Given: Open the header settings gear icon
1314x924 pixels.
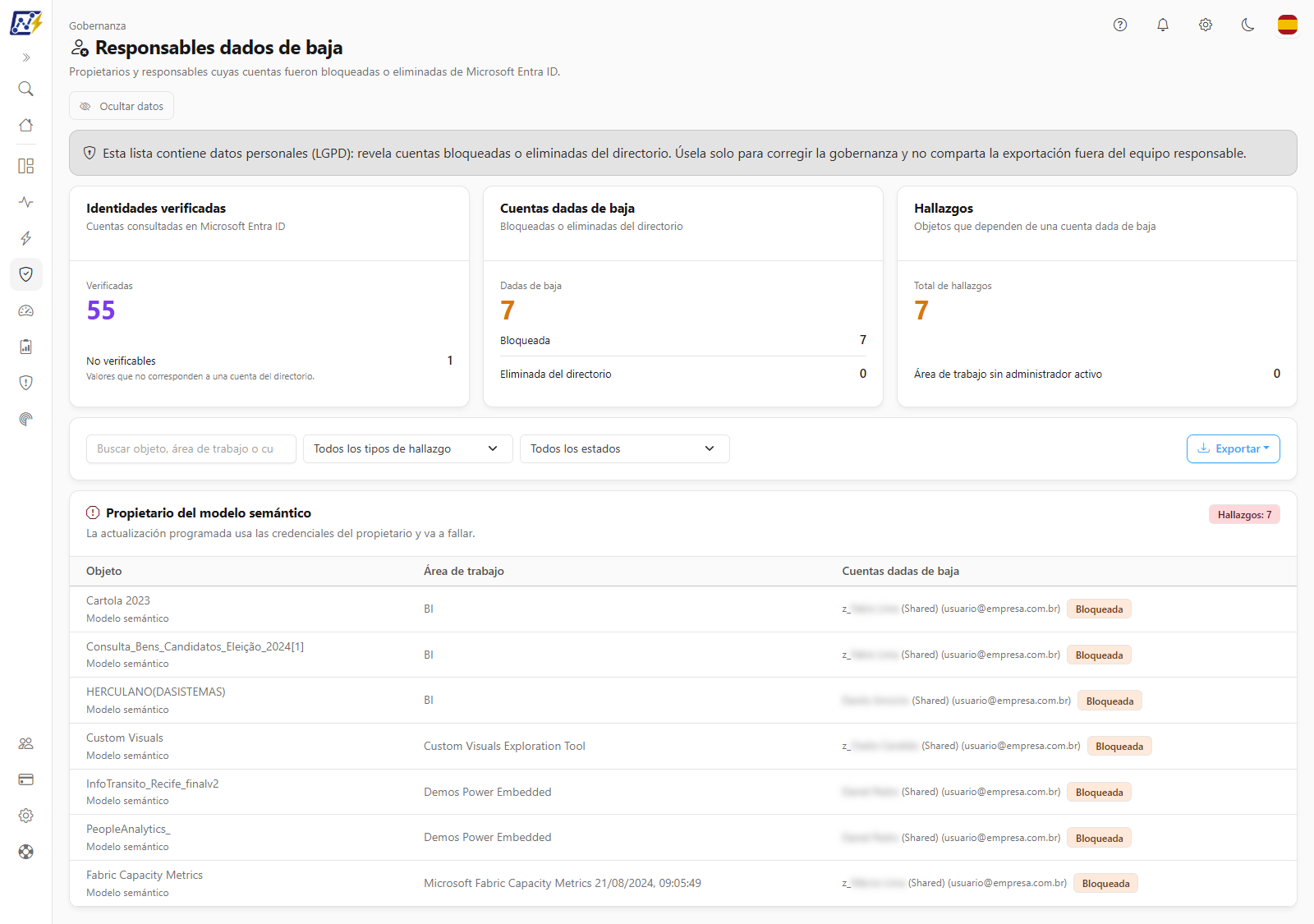Looking at the screenshot, I should pos(1206,25).
